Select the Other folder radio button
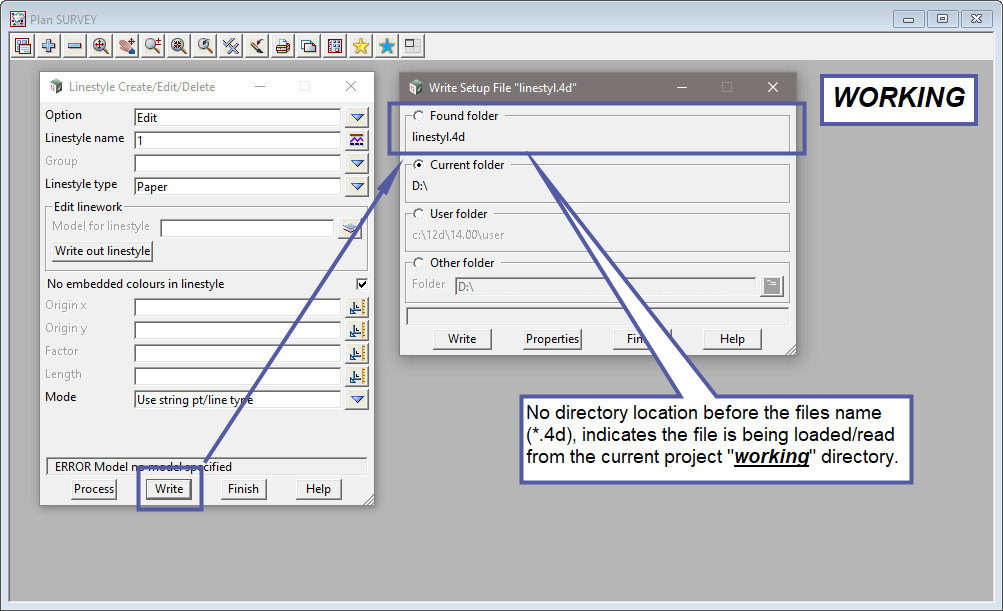 [418, 263]
